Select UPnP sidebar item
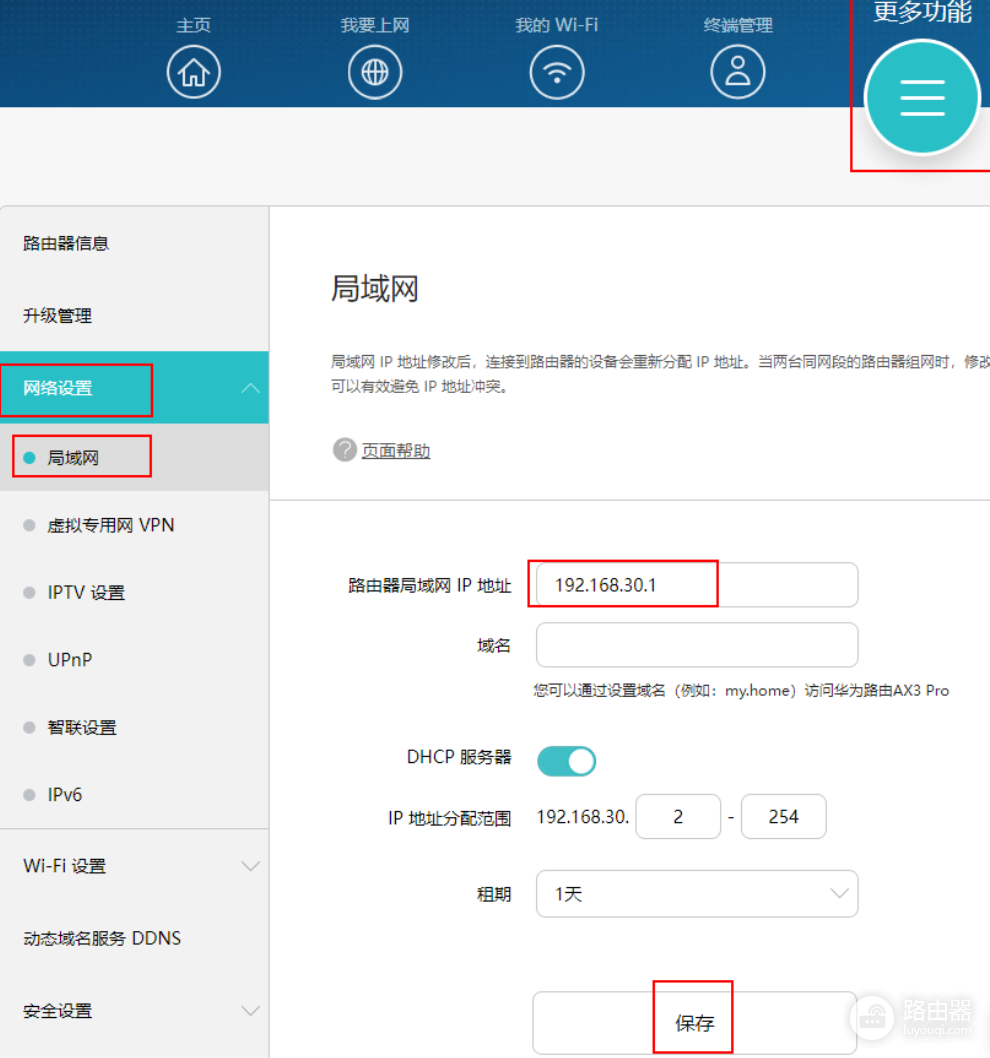The width and height of the screenshot is (990, 1058). 70,660
